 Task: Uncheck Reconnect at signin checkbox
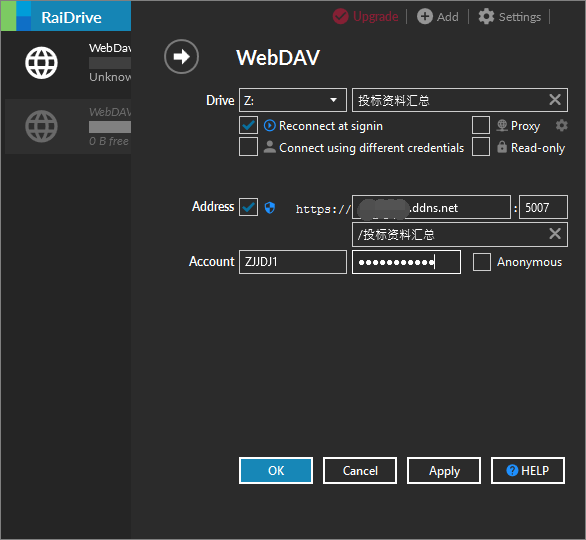(249, 125)
